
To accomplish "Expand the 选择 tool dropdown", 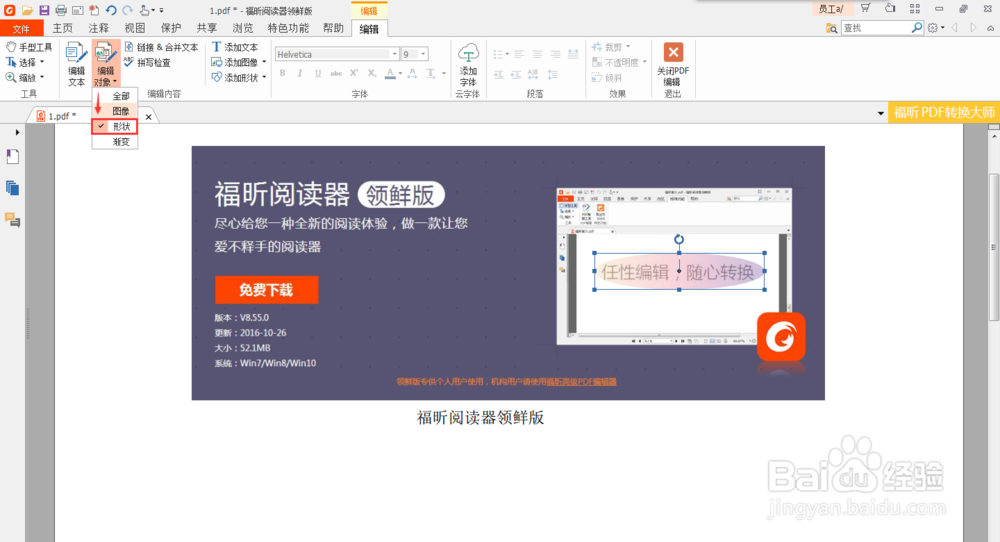I will [42, 62].
